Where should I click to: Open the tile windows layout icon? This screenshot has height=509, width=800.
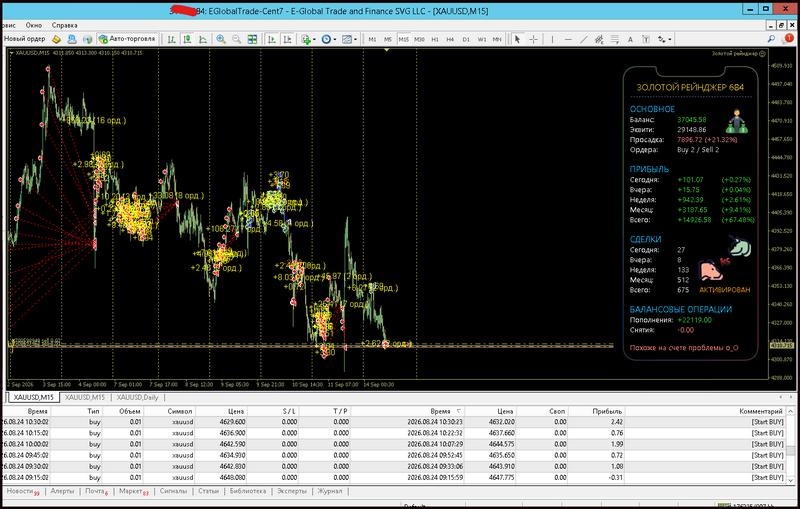[x=253, y=39]
